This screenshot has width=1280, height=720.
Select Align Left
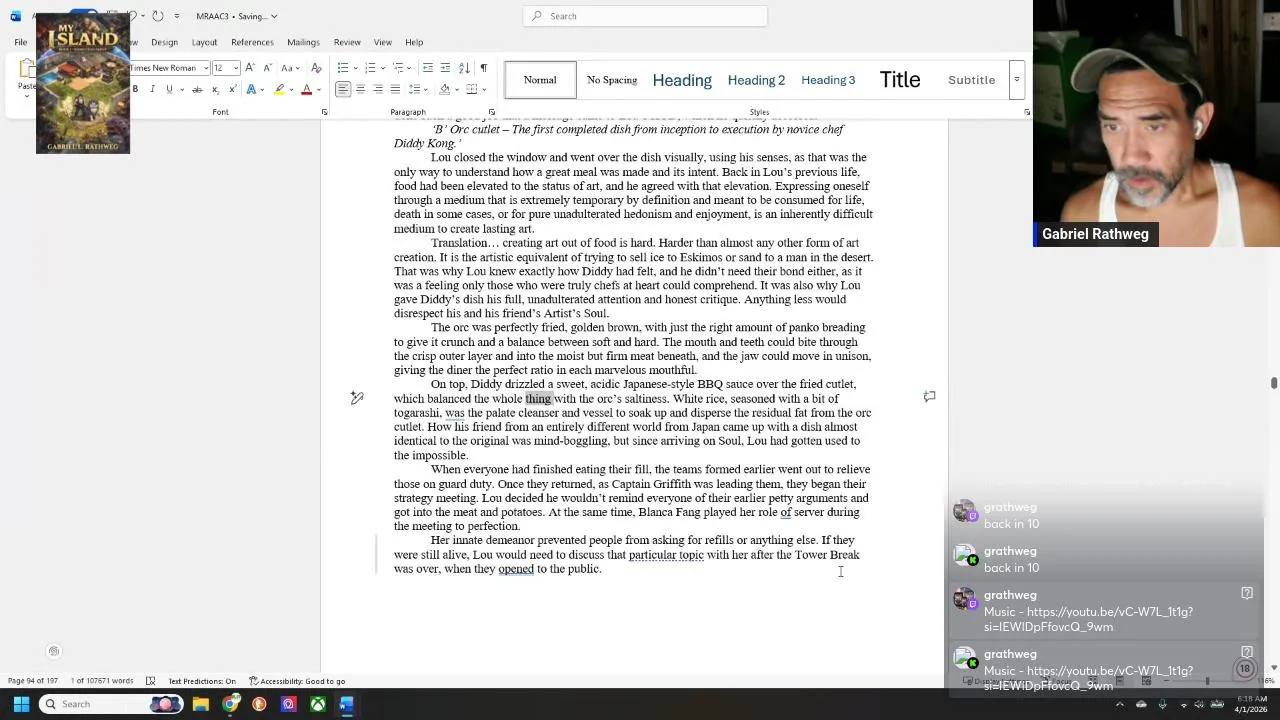[x=343, y=89]
